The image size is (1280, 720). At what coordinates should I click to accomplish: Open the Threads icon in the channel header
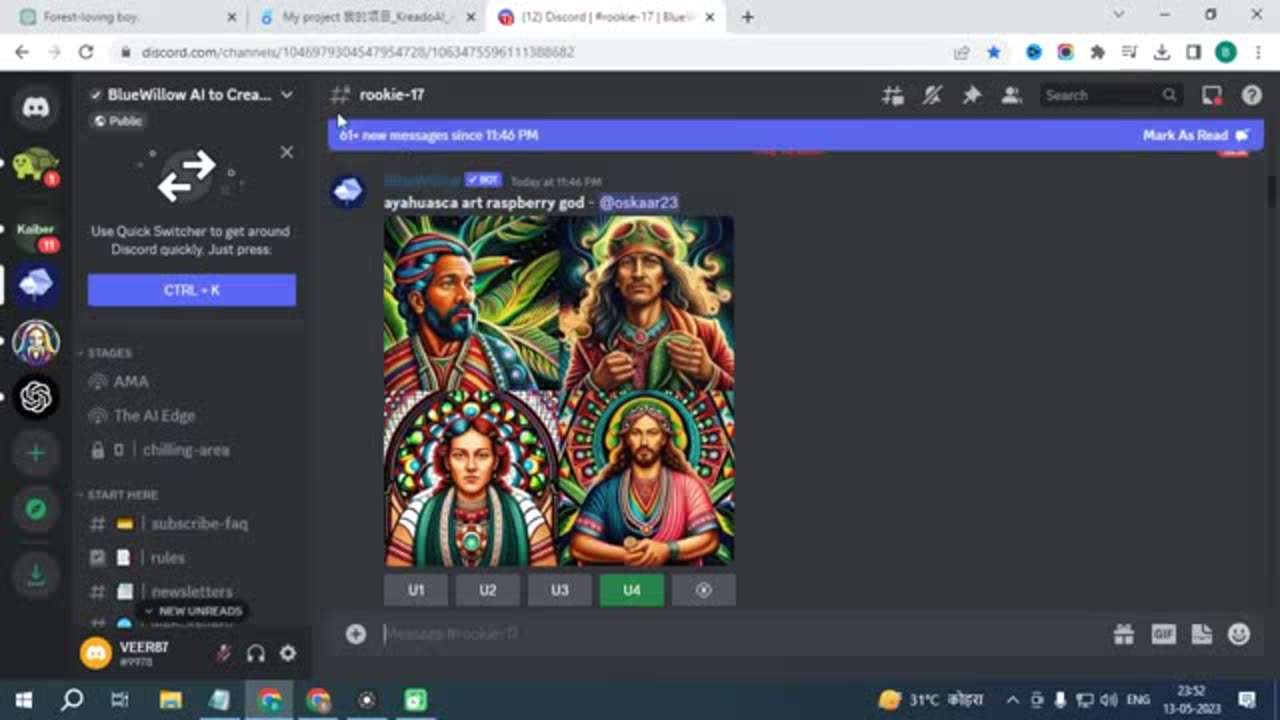click(892, 95)
